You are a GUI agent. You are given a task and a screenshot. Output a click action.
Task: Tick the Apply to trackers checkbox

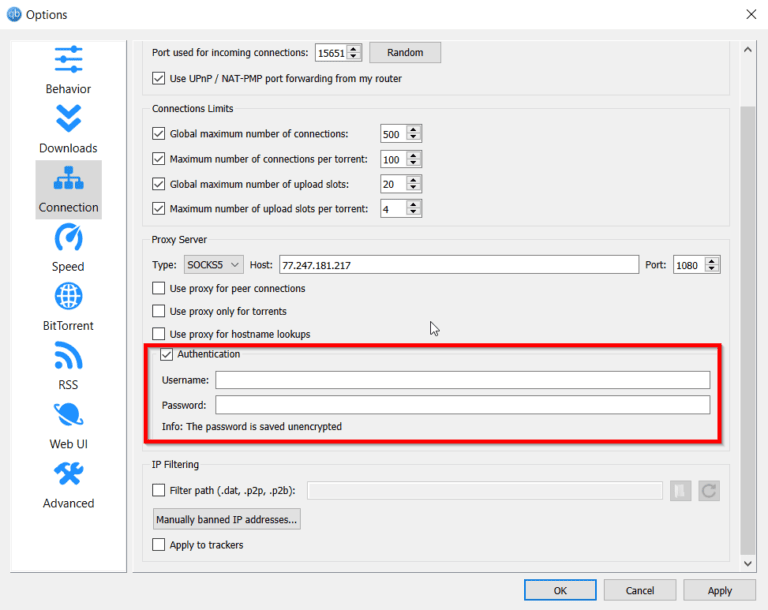point(158,545)
